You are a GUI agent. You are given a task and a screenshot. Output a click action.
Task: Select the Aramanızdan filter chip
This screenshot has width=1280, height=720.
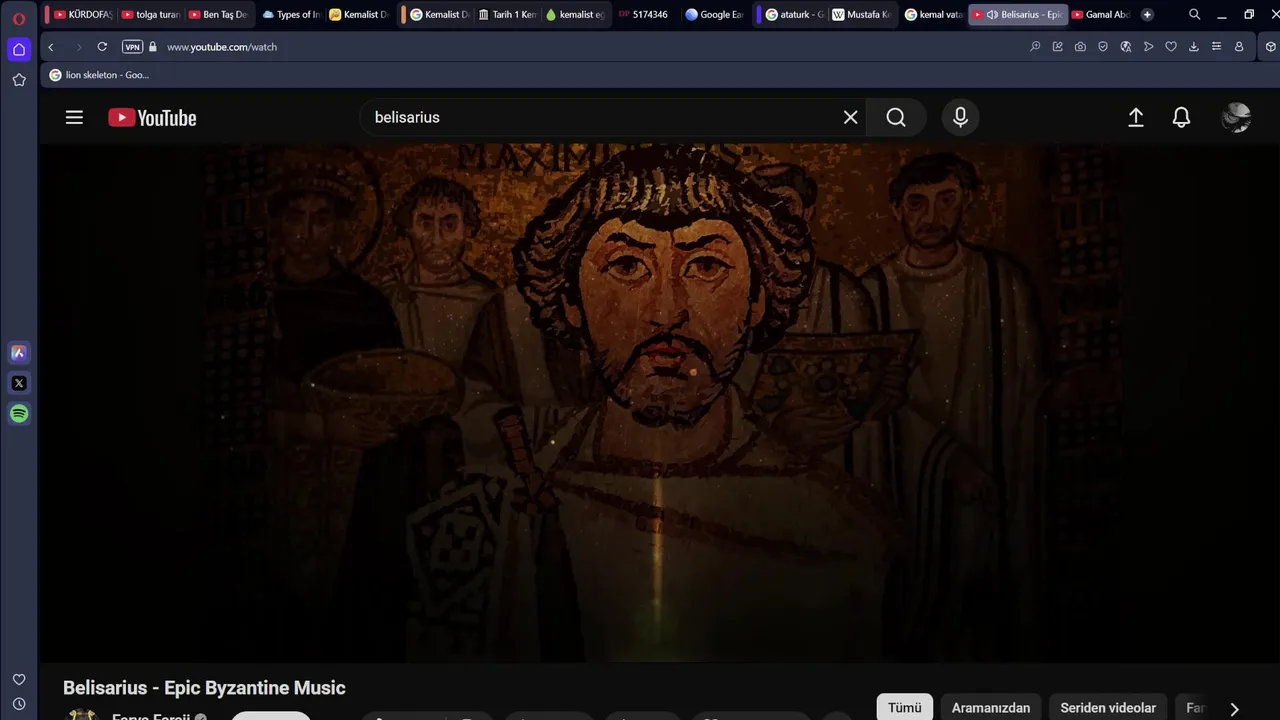tap(990, 707)
